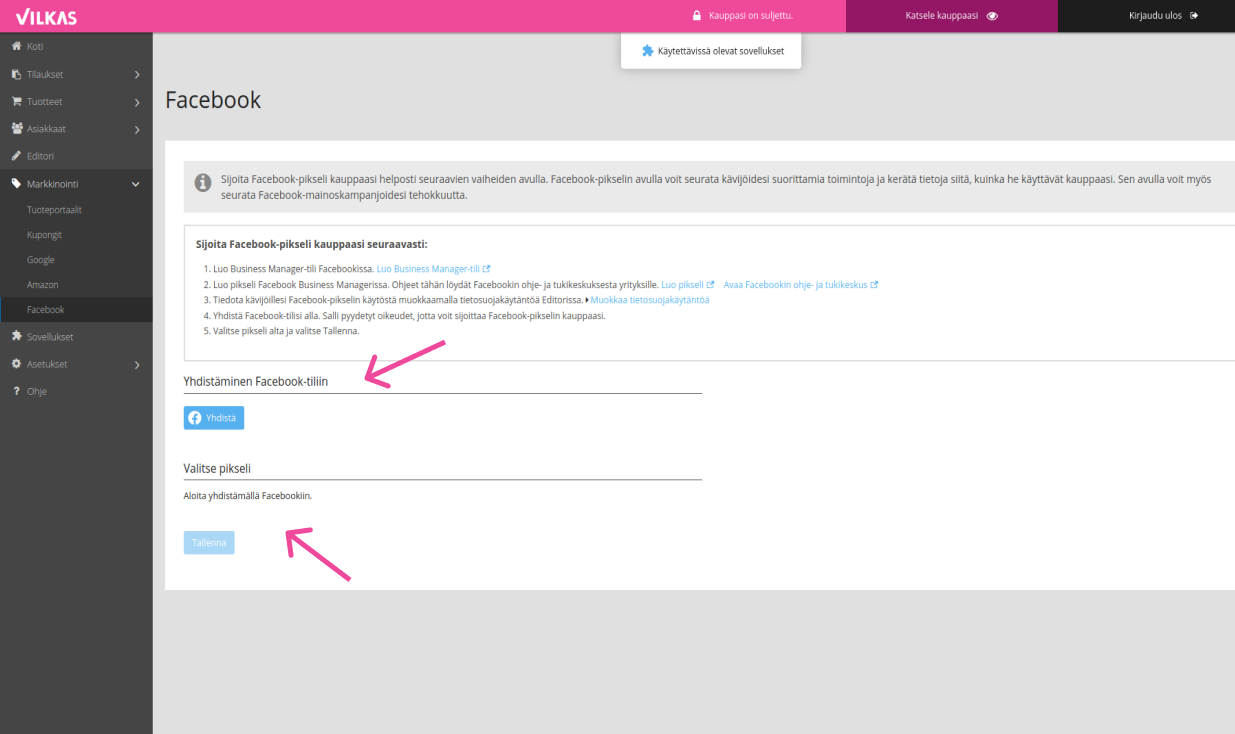Image resolution: width=1235 pixels, height=734 pixels.
Task: Expand the Tuotteet submenu chevron
Action: click(x=137, y=102)
